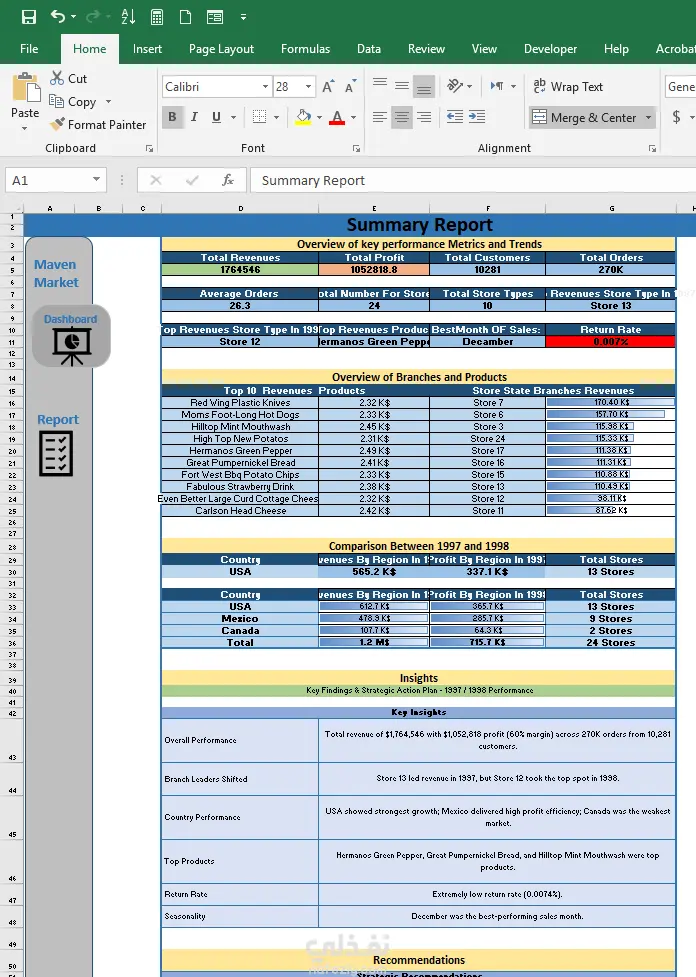This screenshot has height=977, width=696.
Task: Select the Format Painter tool
Action: pos(99,125)
